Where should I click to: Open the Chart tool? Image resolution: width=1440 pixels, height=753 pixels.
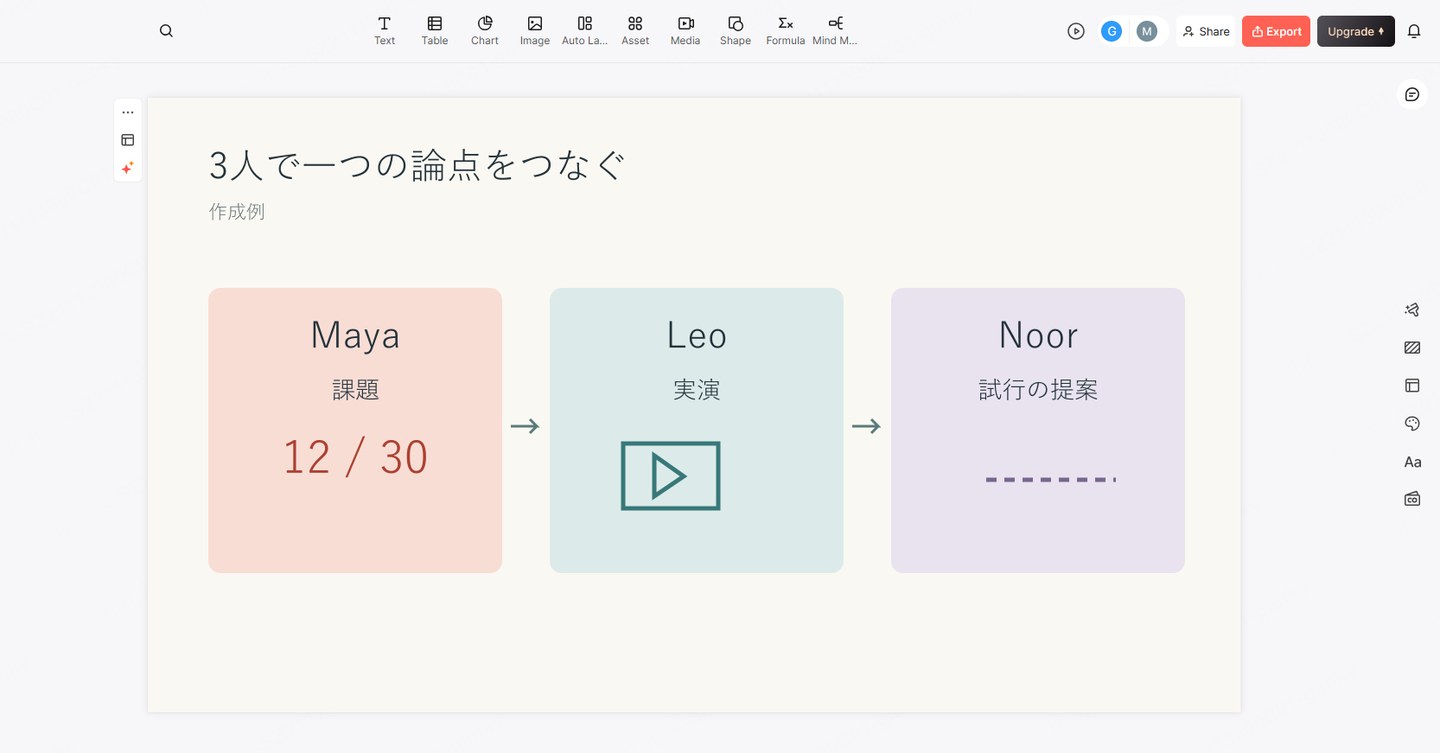click(x=485, y=31)
